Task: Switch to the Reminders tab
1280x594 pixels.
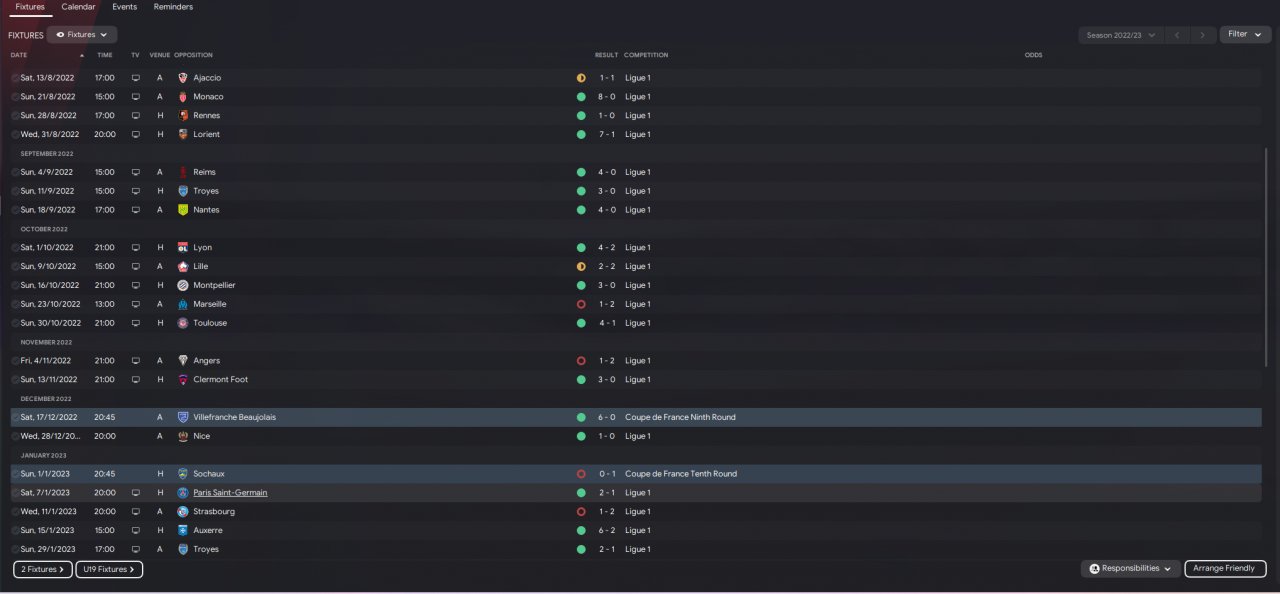Action: point(174,7)
